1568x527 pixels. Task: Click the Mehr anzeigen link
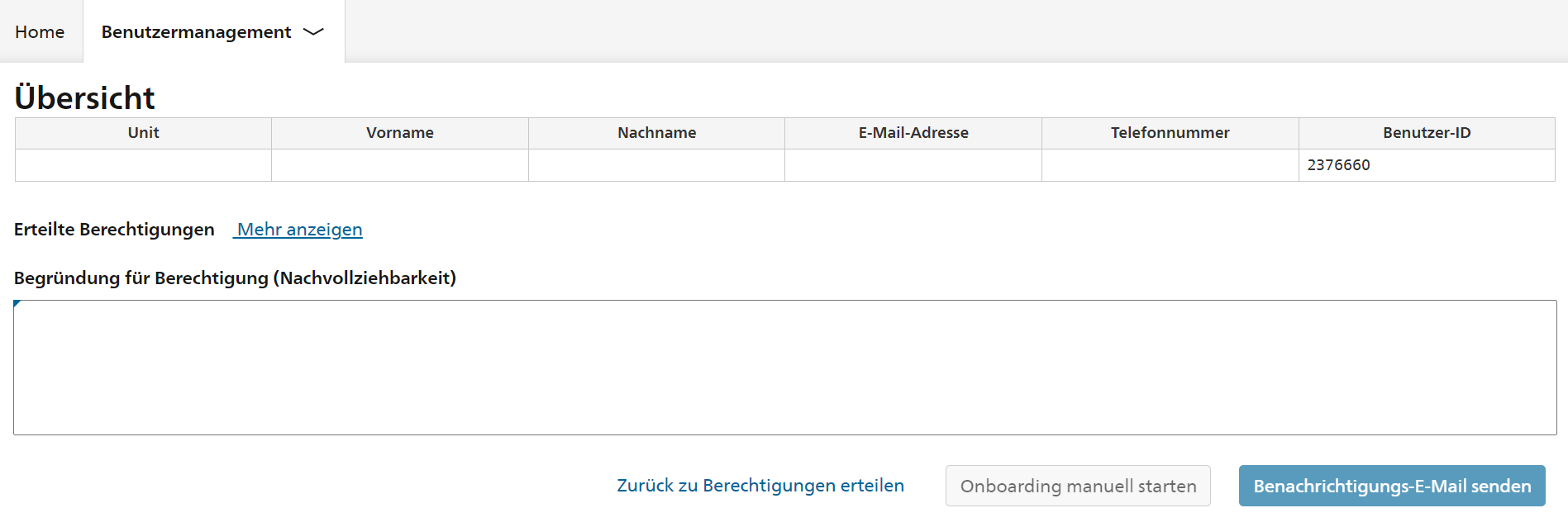coord(299,229)
